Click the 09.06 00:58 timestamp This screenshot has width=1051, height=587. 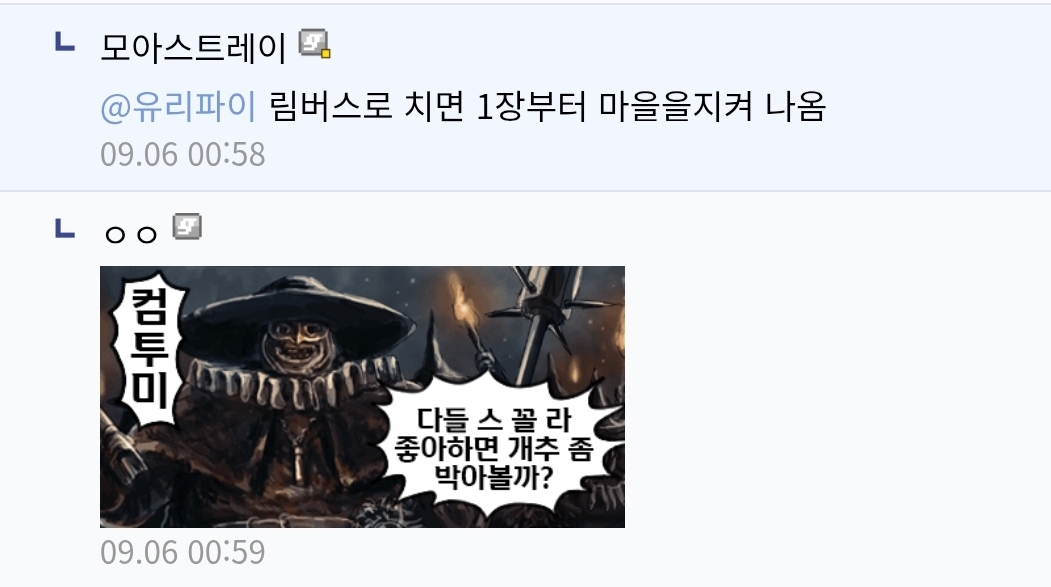pos(183,155)
